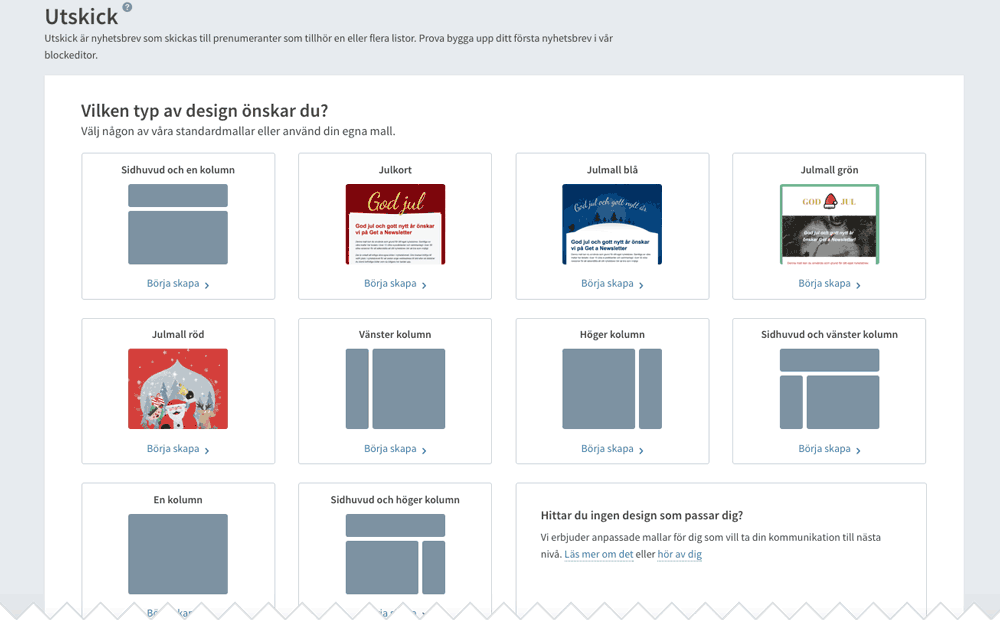Pick the Sidhuvud och vänster kolumn layout
The width and height of the screenshot is (1000, 620).
pos(829,388)
